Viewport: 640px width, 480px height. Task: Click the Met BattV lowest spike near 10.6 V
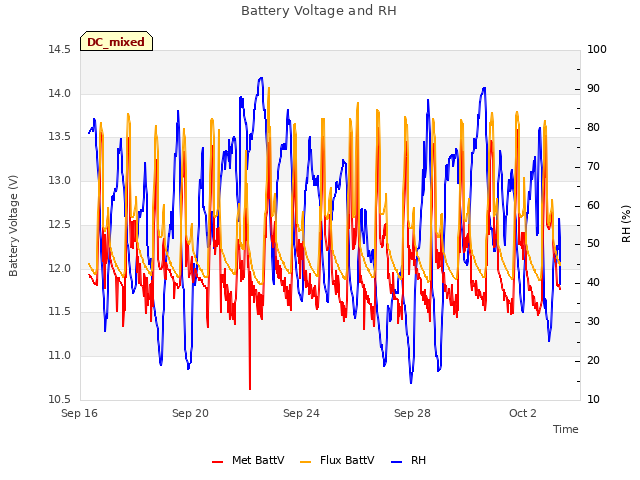click(x=250, y=388)
